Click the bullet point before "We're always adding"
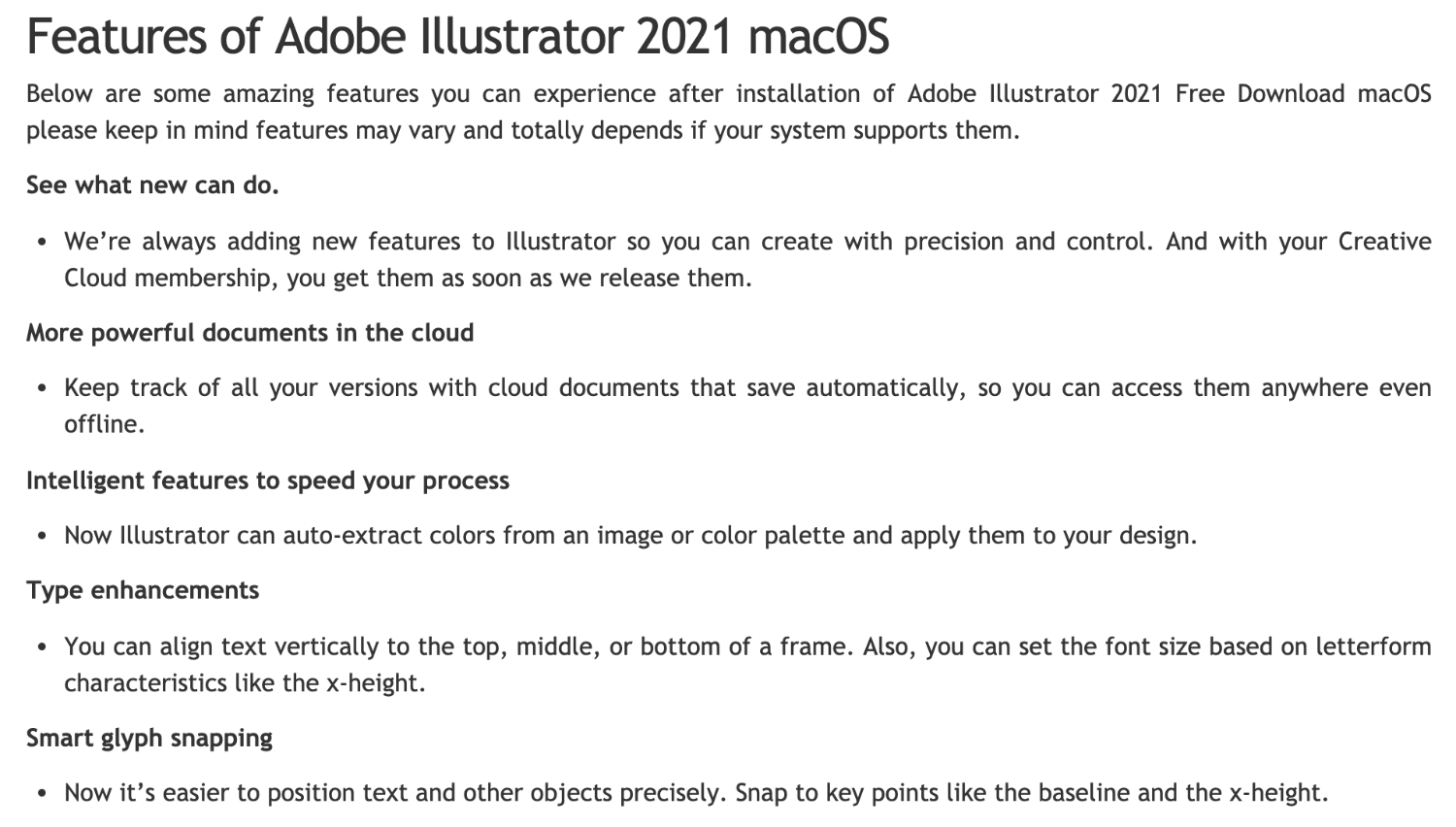Image resolution: width=1456 pixels, height=827 pixels. [42, 242]
